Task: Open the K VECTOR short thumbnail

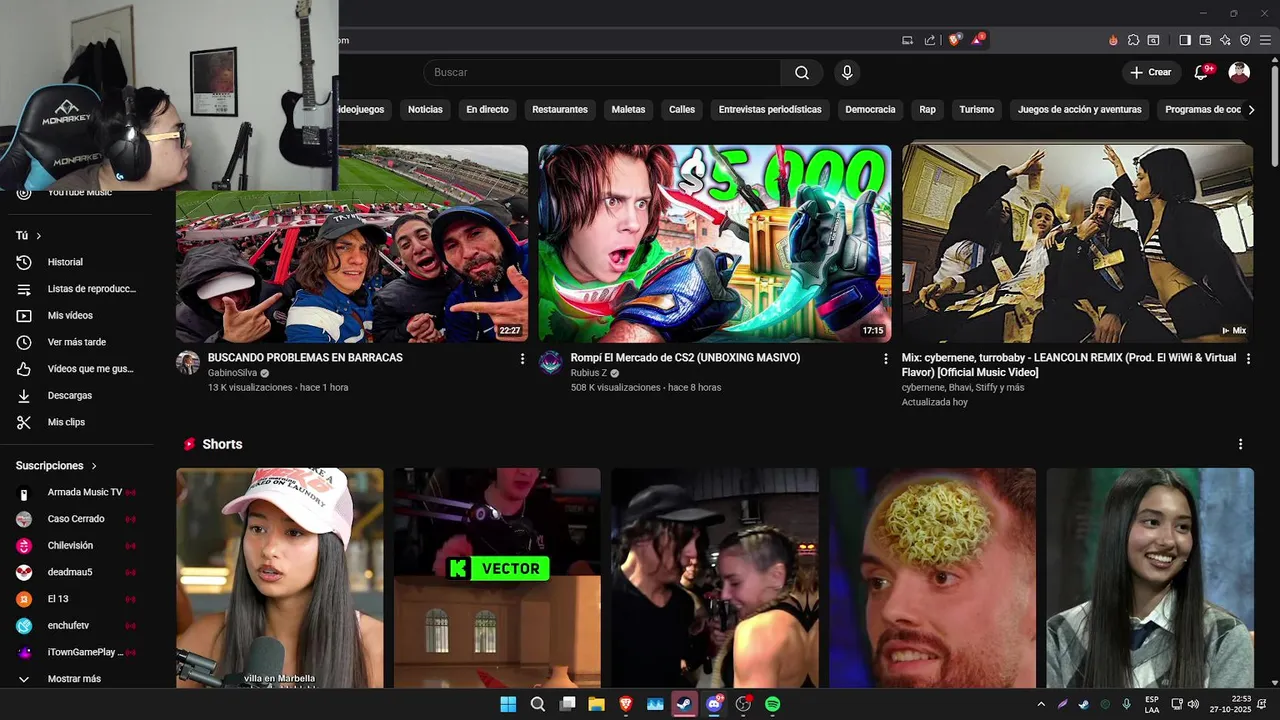Action: pos(497,578)
